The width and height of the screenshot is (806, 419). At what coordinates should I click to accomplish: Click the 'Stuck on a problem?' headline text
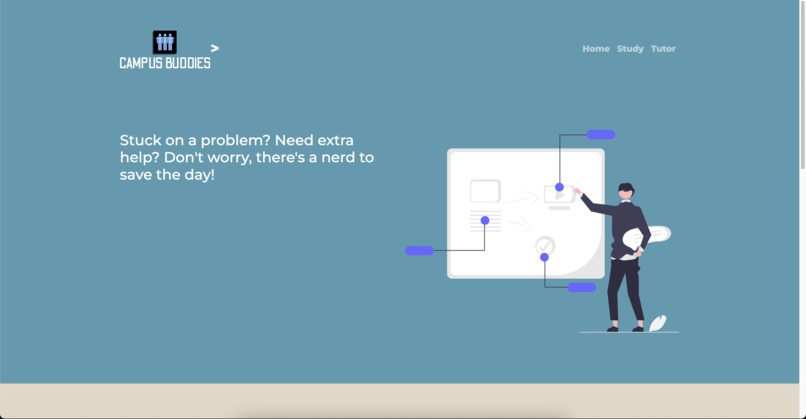247,157
